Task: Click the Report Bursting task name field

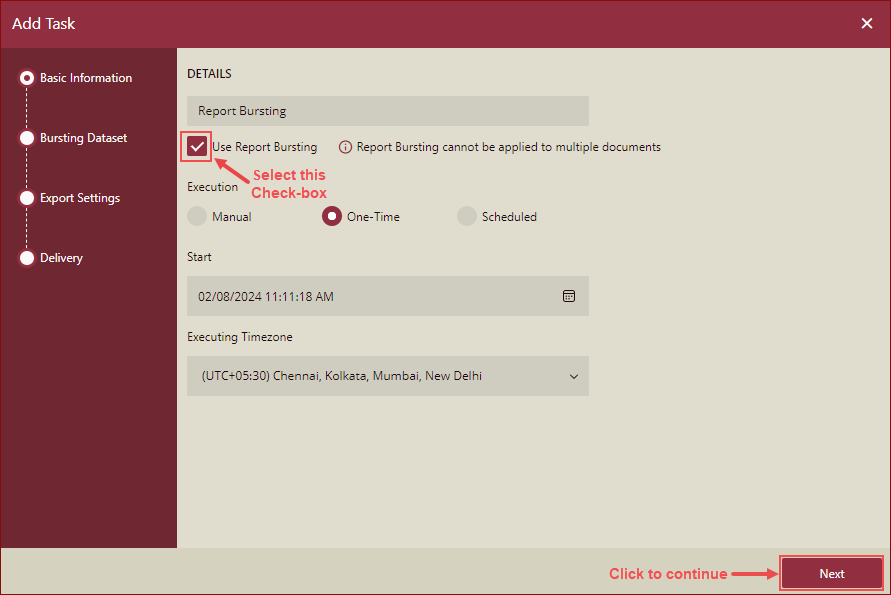Action: tap(388, 110)
